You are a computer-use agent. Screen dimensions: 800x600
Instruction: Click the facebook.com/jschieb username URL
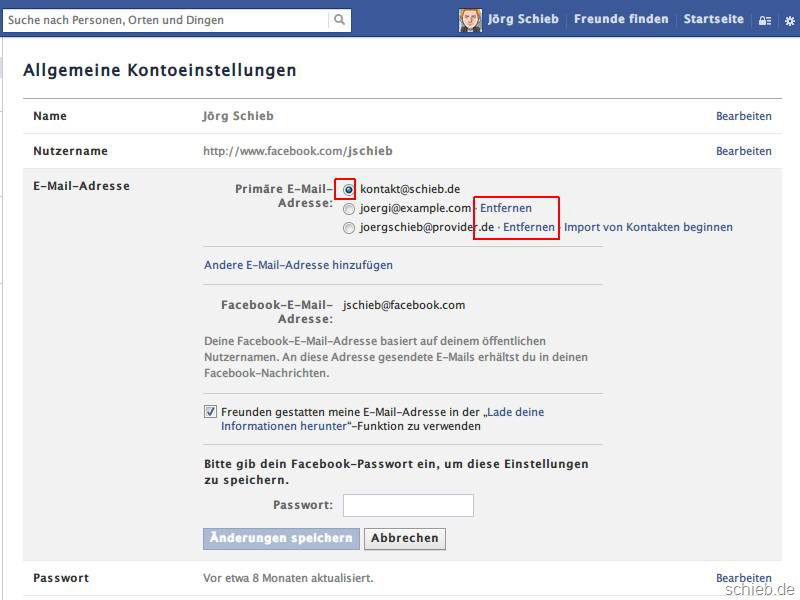[x=297, y=151]
